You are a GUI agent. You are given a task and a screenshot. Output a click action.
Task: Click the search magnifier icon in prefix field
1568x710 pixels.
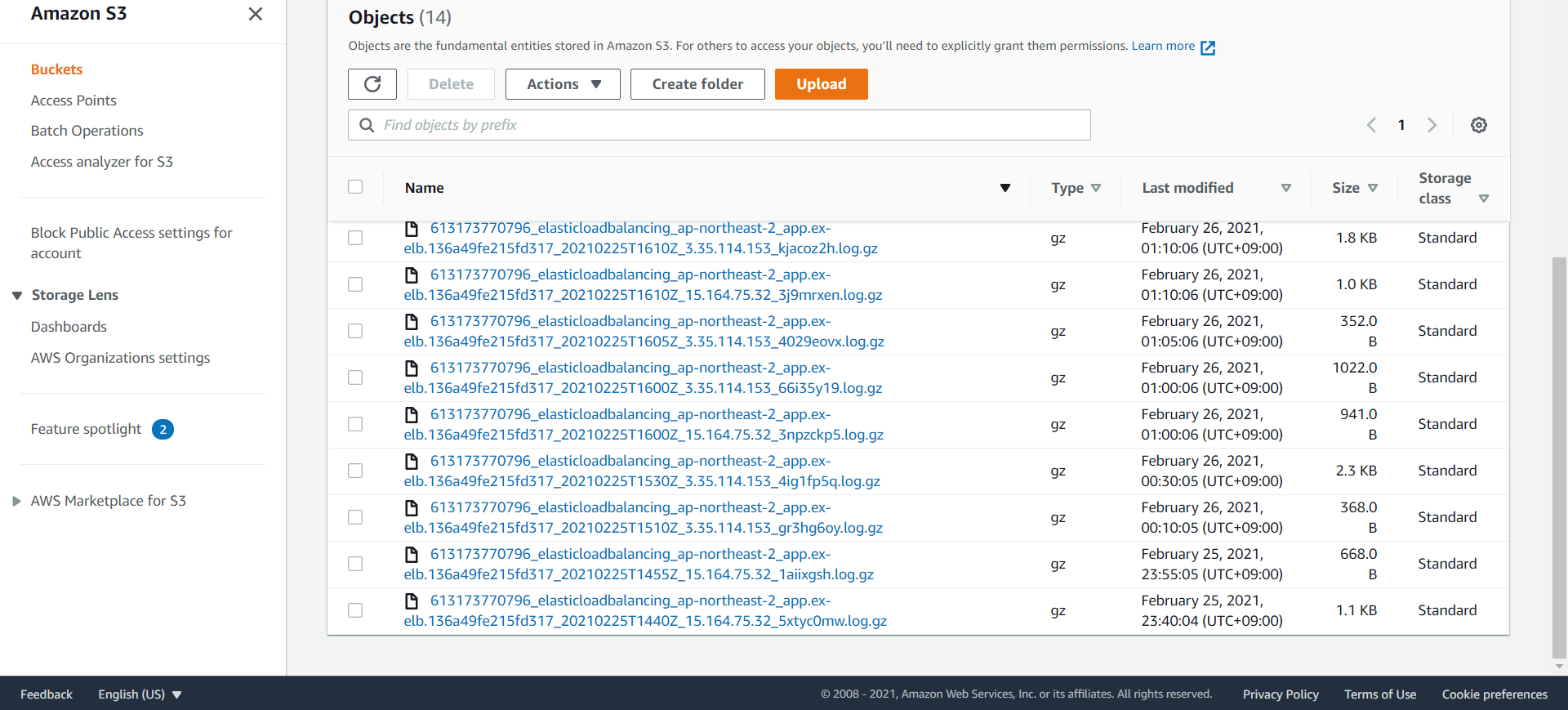click(367, 125)
